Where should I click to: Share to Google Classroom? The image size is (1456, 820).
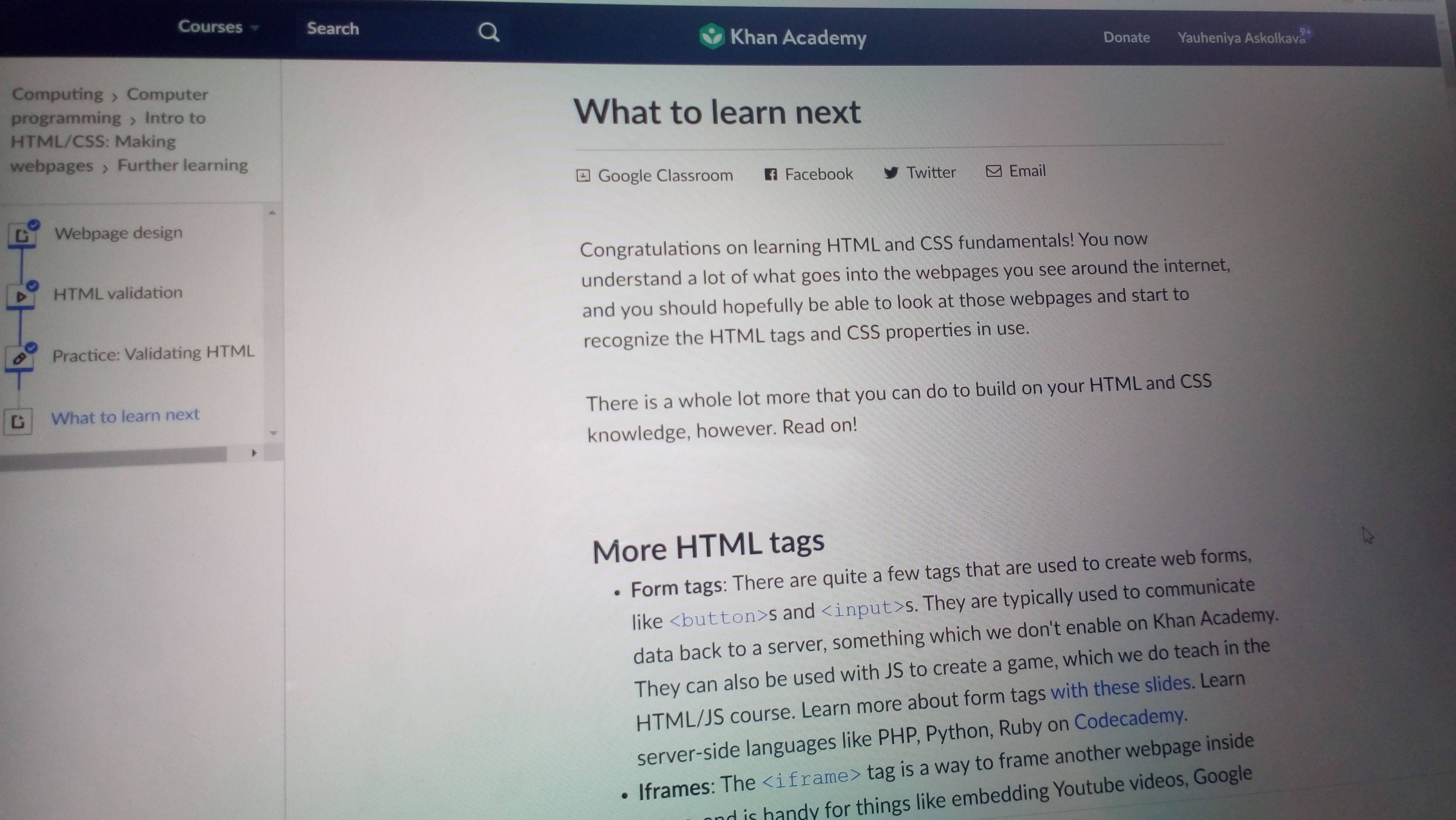[x=665, y=175]
